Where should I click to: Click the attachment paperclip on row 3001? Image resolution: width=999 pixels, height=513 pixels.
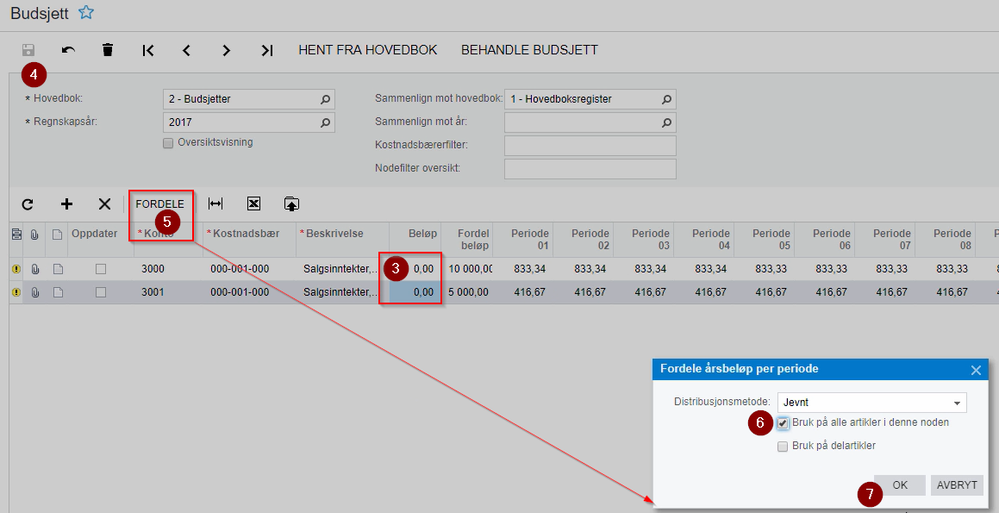click(x=35, y=293)
